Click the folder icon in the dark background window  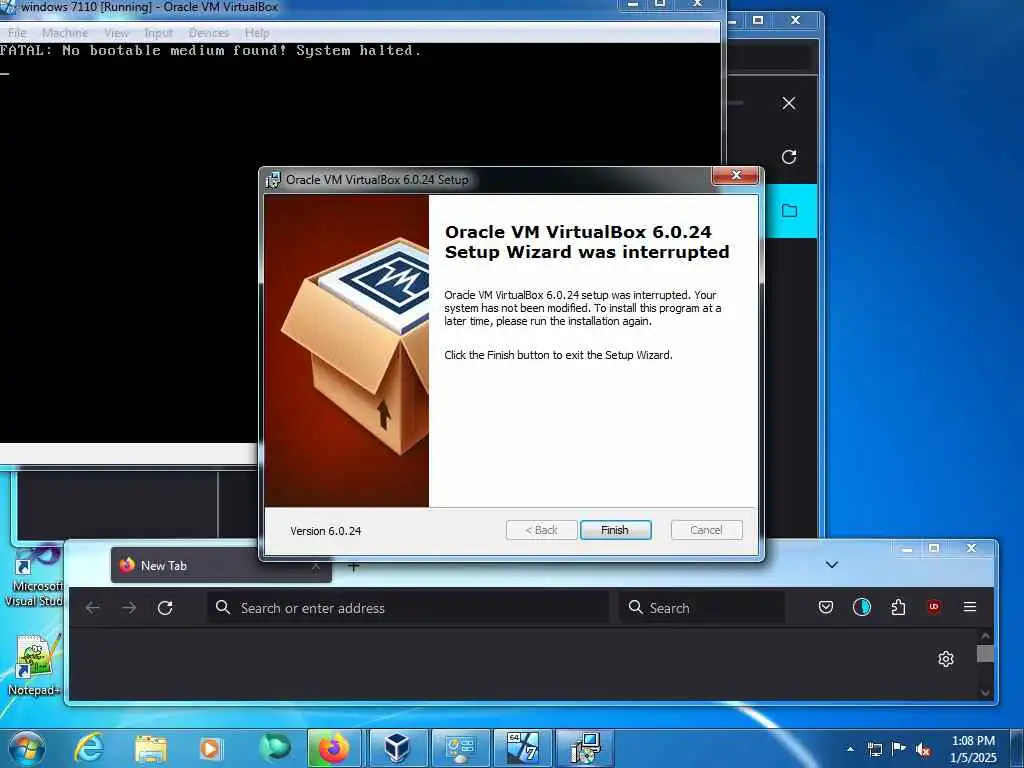(790, 210)
